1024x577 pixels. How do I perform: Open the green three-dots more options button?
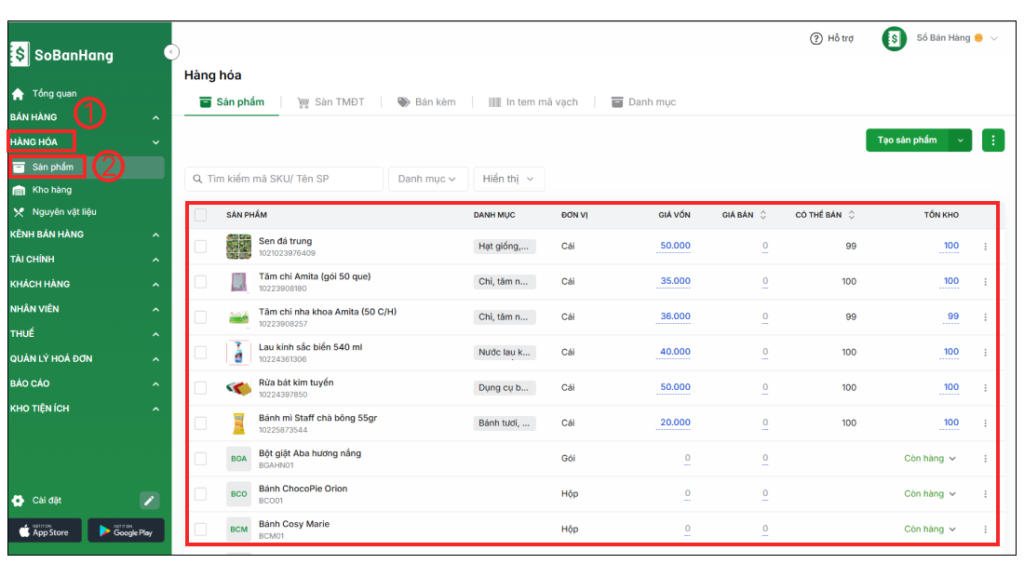click(x=992, y=140)
